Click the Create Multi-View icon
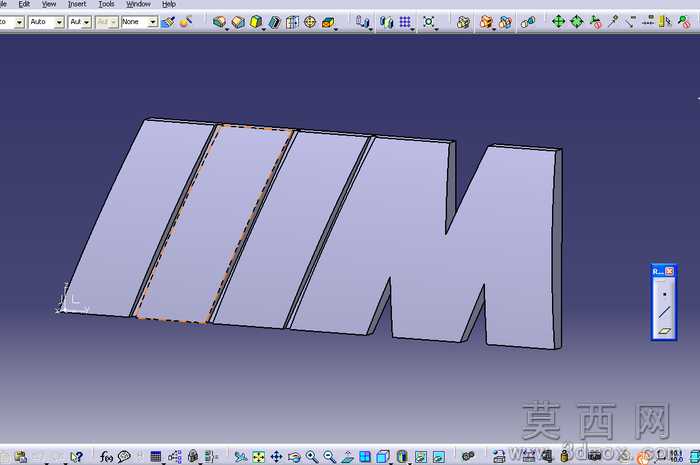Image resolution: width=700 pixels, height=465 pixels. (365, 457)
